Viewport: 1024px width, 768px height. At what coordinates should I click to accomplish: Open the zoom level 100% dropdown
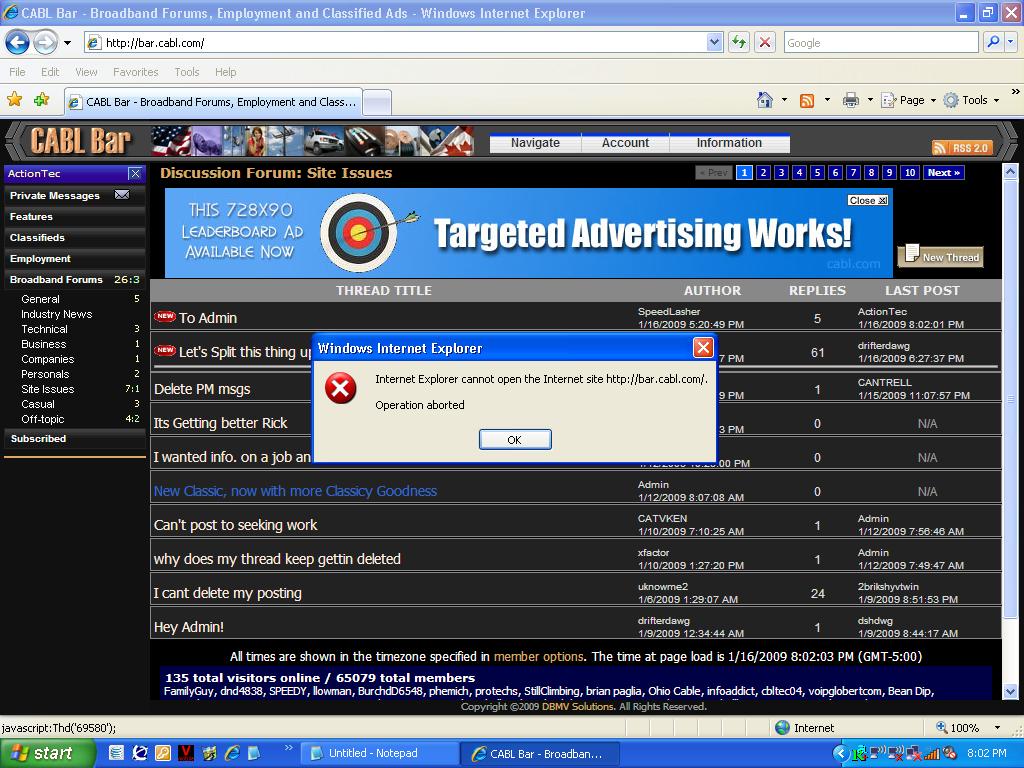tap(997, 728)
